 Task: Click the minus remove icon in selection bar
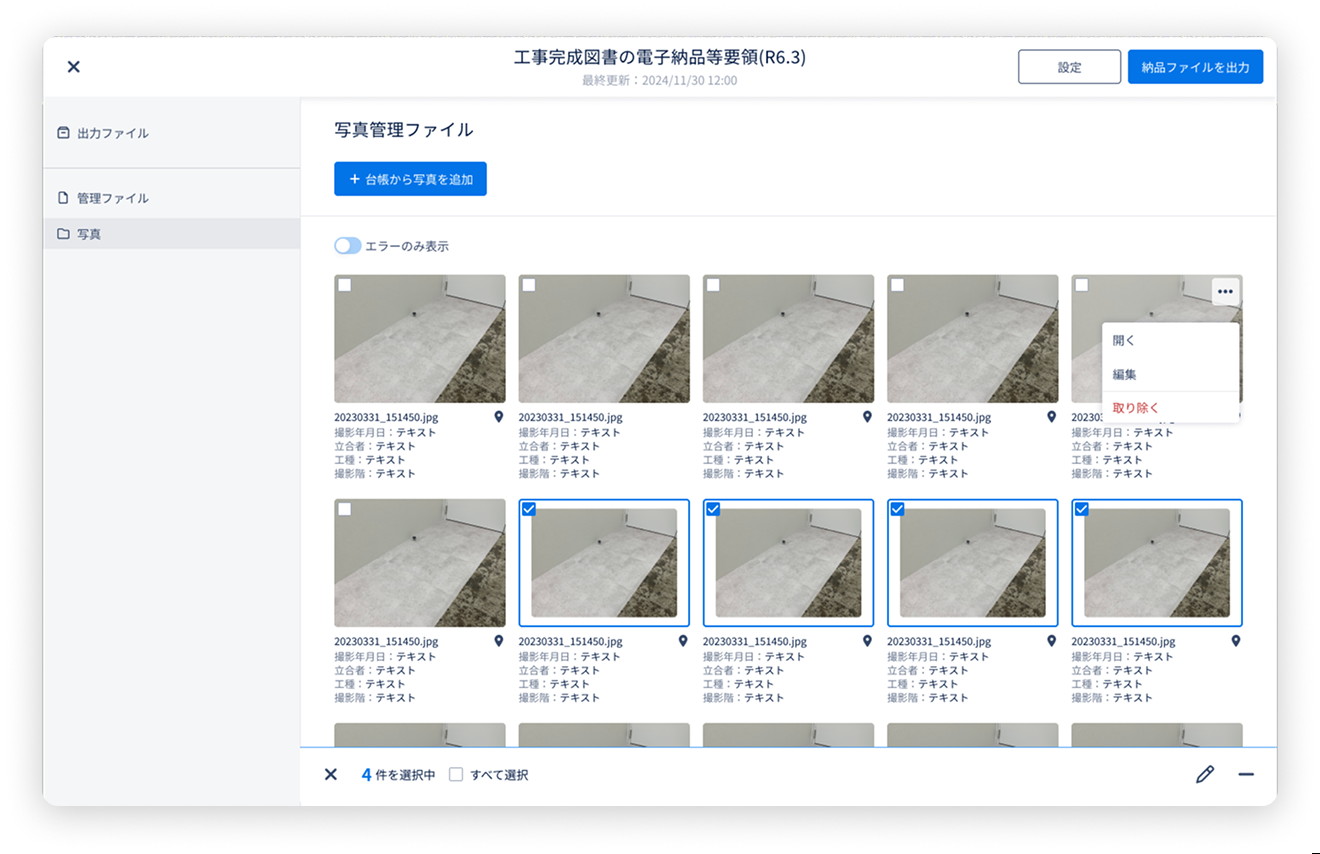[1246, 775]
